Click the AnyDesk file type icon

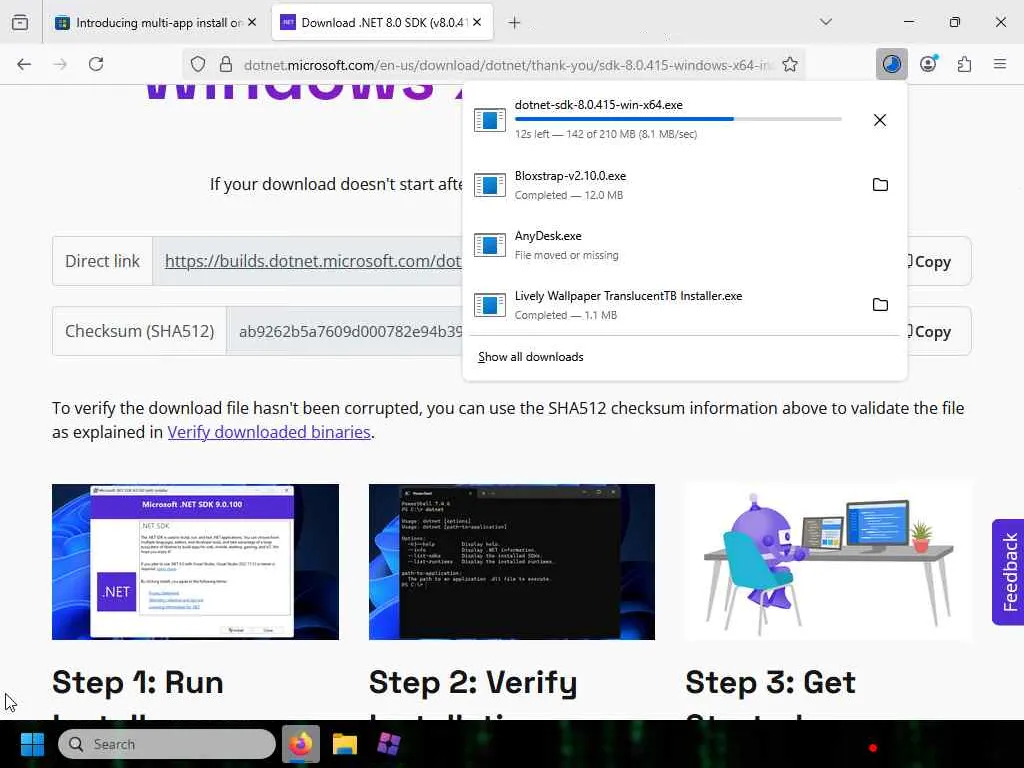point(490,245)
